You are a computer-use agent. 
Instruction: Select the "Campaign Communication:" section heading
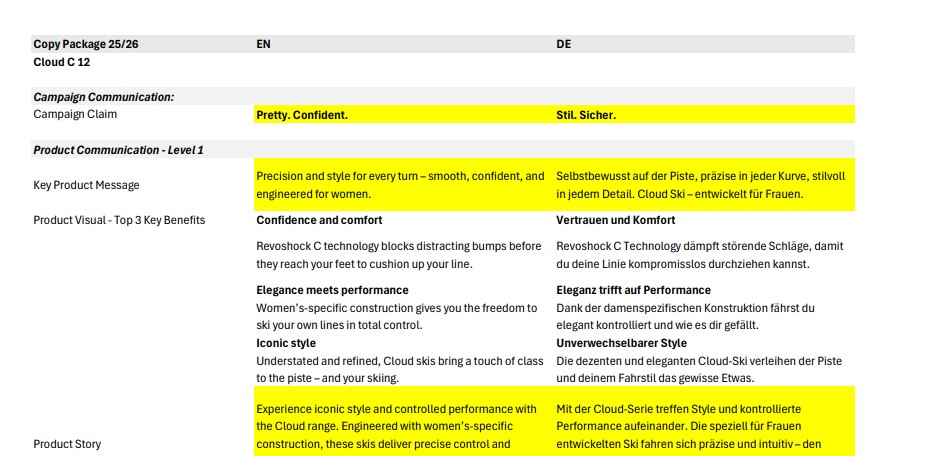click(104, 97)
